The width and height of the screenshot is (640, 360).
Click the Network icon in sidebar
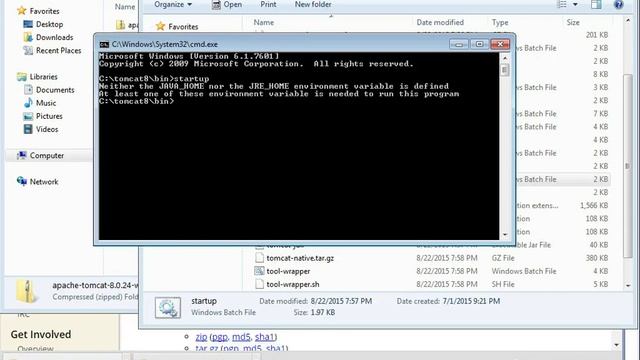(22, 181)
